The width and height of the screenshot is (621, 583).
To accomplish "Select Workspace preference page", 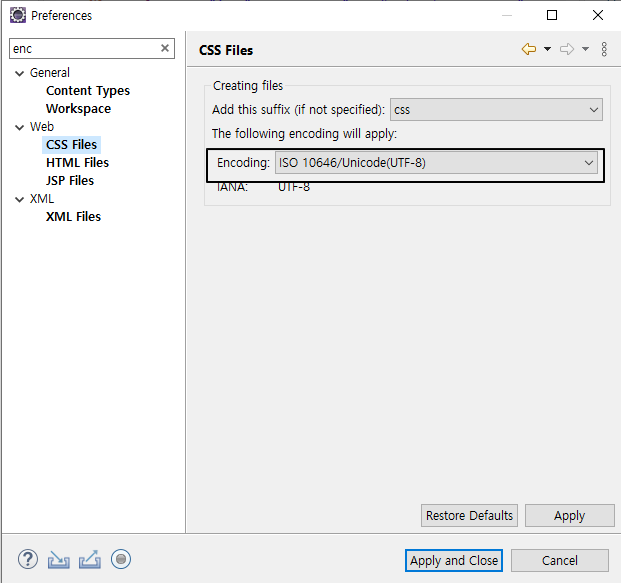I will click(78, 109).
